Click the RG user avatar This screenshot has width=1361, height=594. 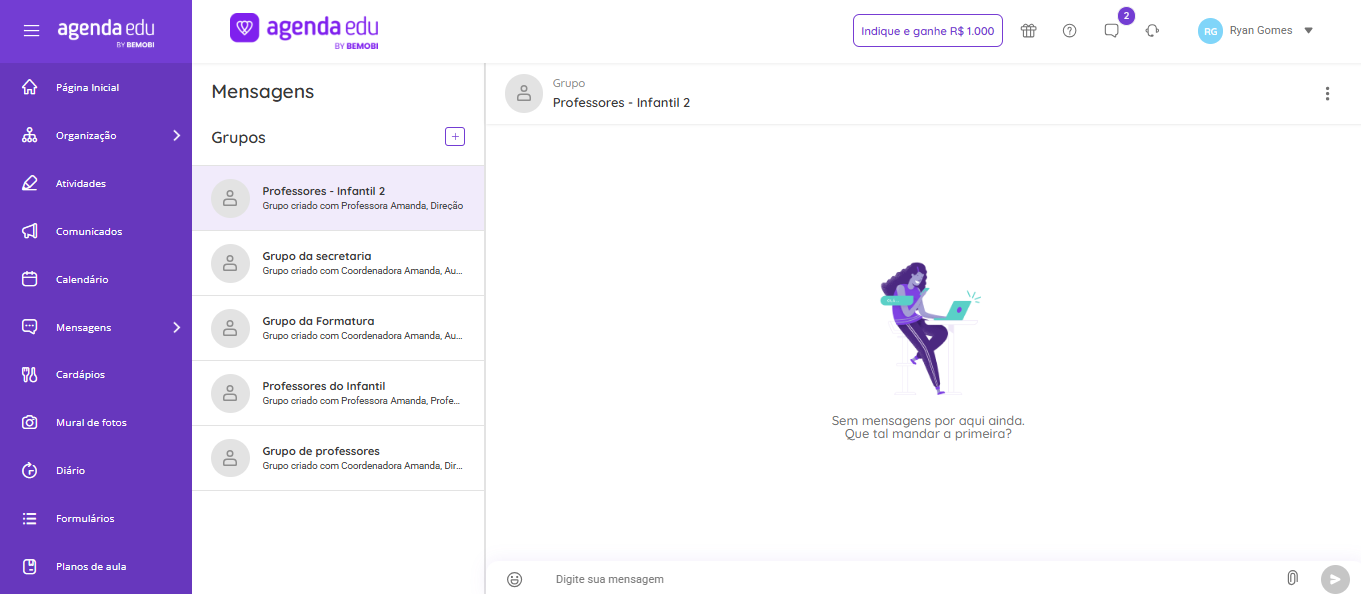[x=1210, y=31]
